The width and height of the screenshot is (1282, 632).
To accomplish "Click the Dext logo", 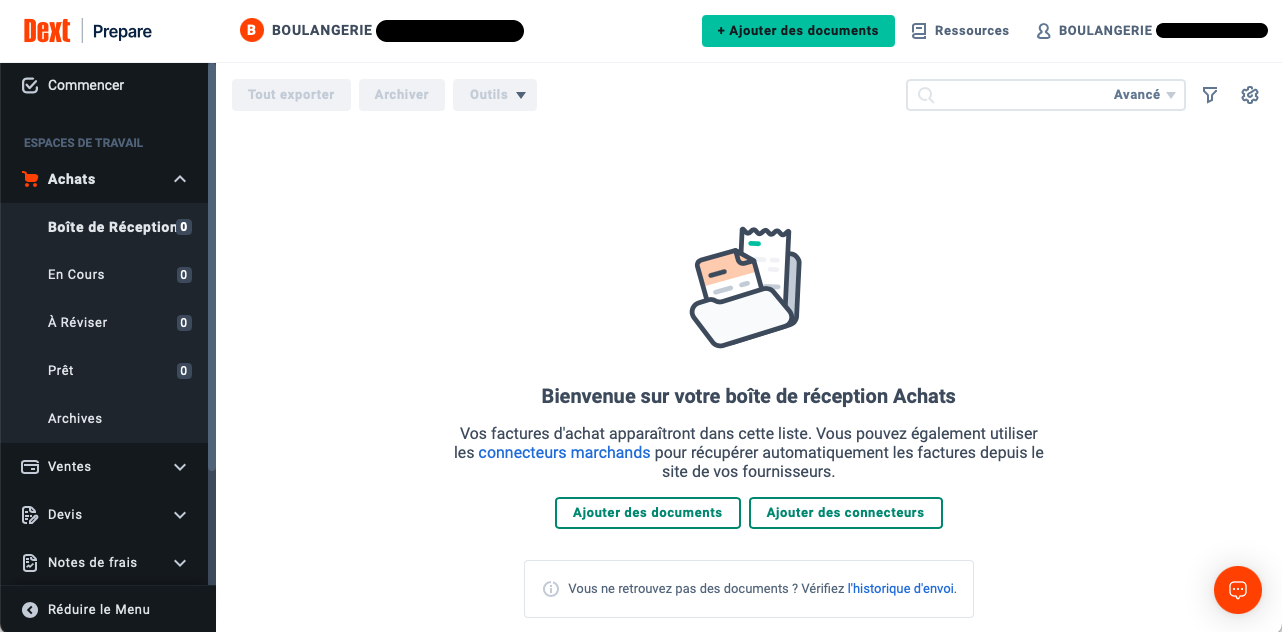I will (47, 31).
